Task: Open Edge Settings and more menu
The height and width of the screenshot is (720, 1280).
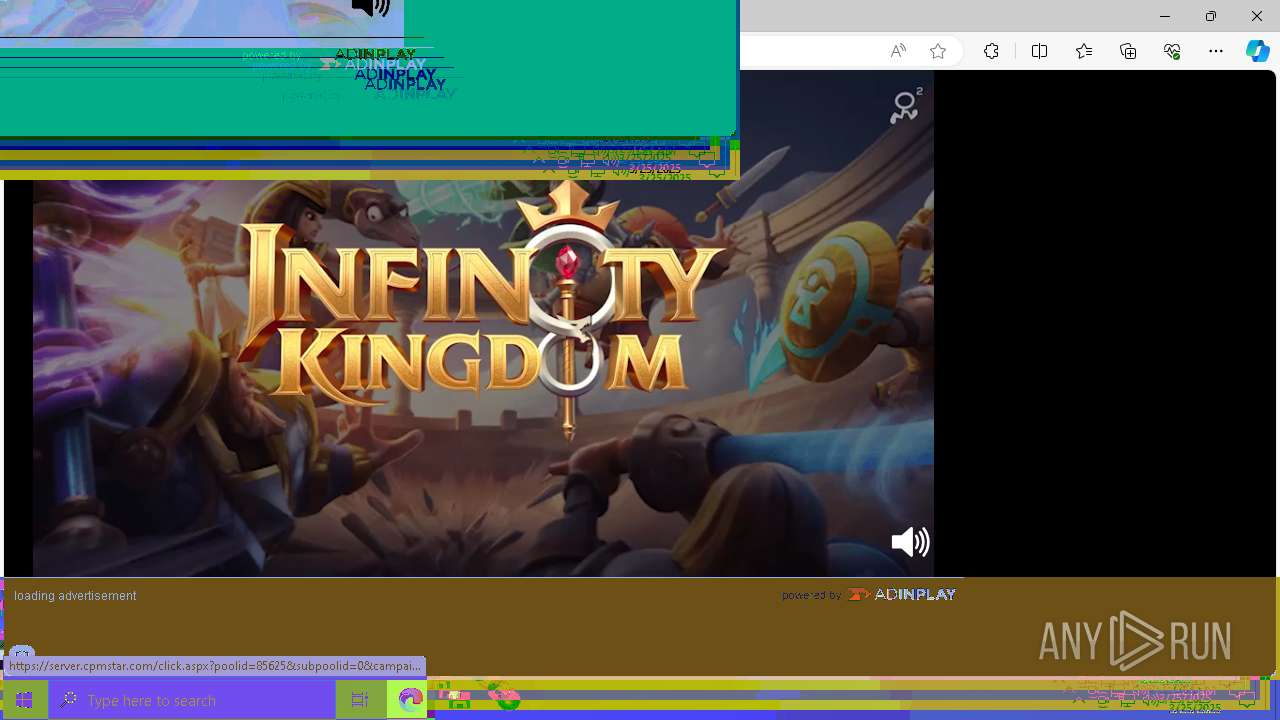Action: pos(1216,51)
